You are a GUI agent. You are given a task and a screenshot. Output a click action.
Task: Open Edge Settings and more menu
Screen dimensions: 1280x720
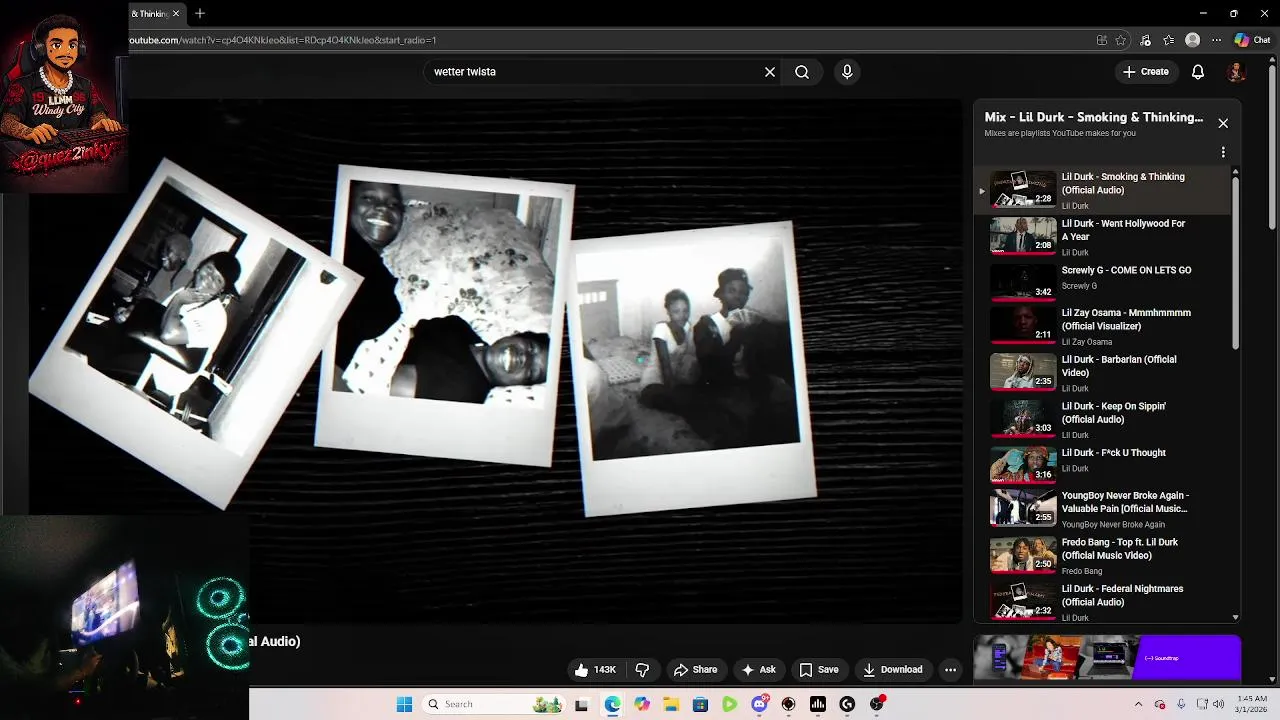[1216, 40]
